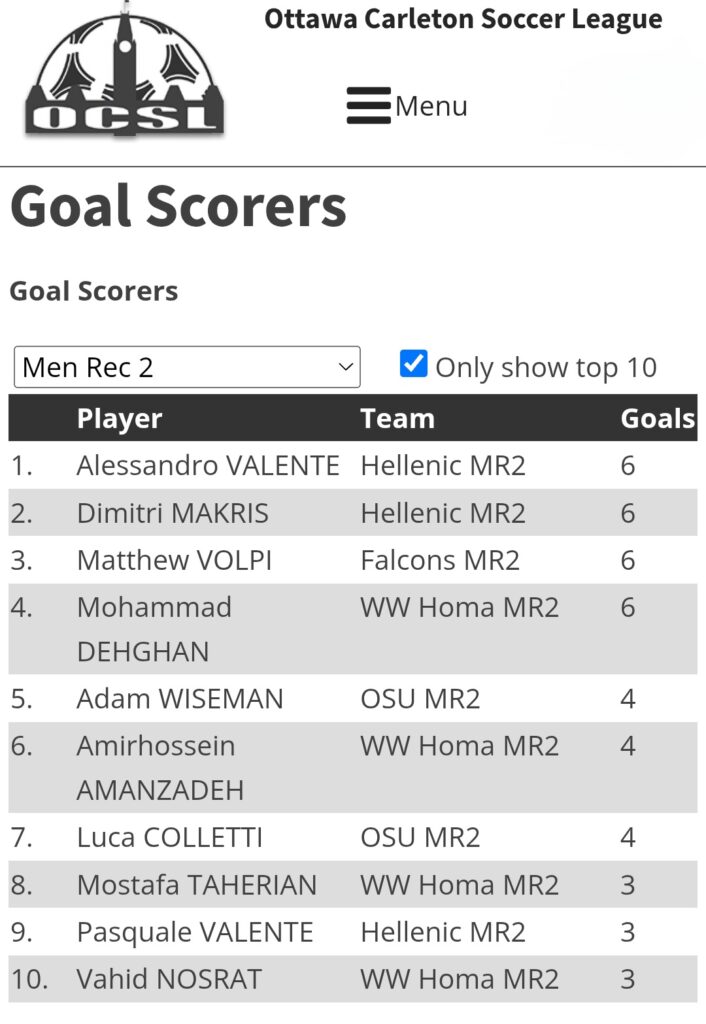Select Dimitri MAKRIS row
The width and height of the screenshot is (706, 1024).
click(x=353, y=513)
